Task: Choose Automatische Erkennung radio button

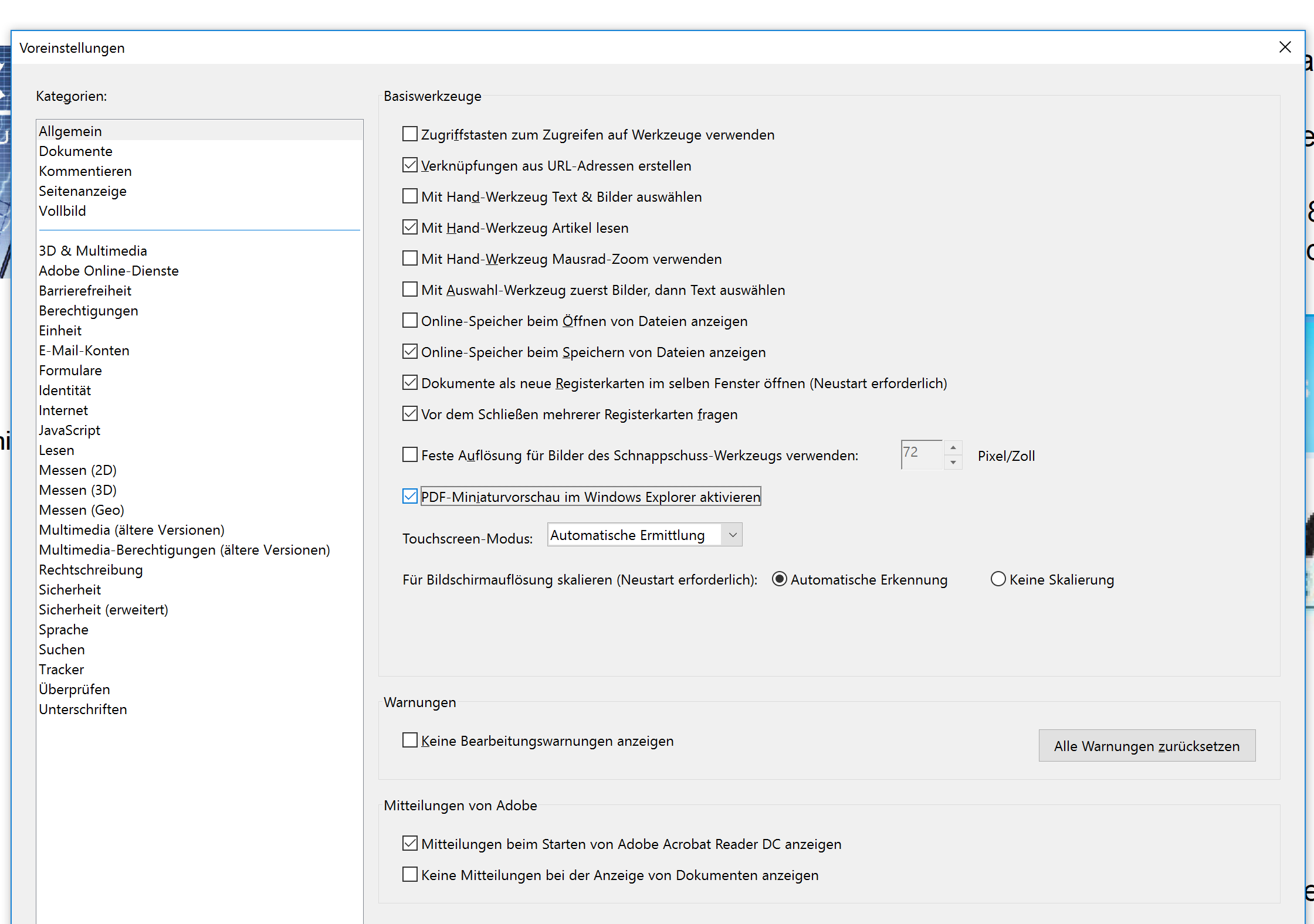Action: coord(780,579)
